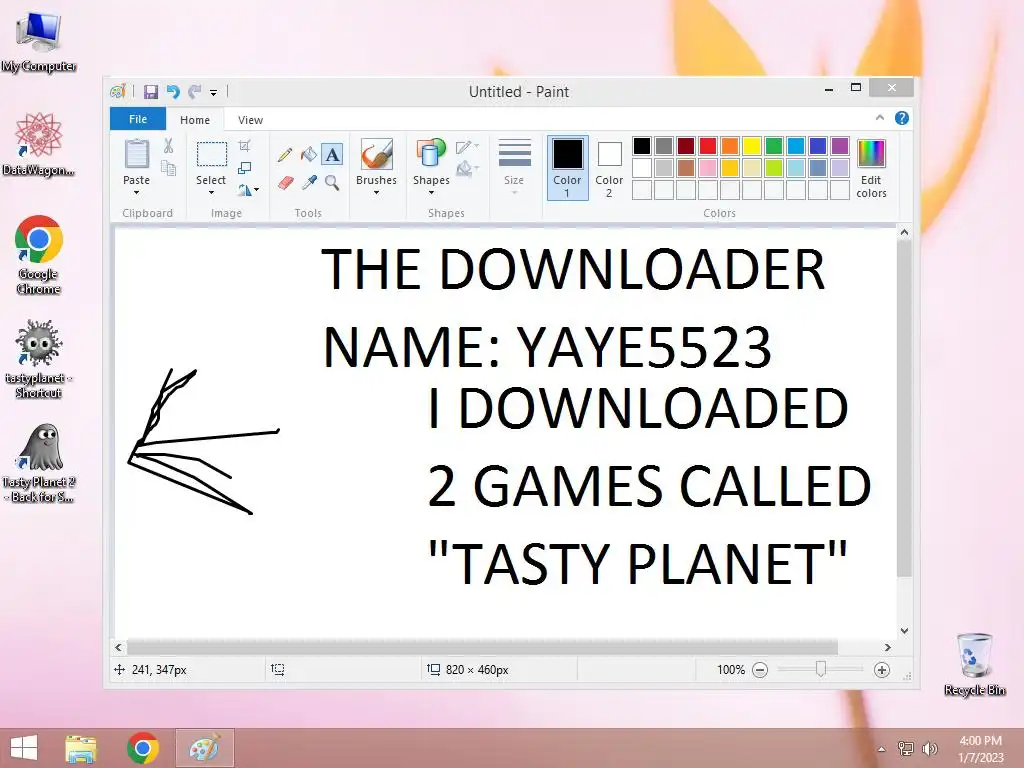Click the zoom slider handle
Screen dimensions: 1024x768
[x=821, y=669]
